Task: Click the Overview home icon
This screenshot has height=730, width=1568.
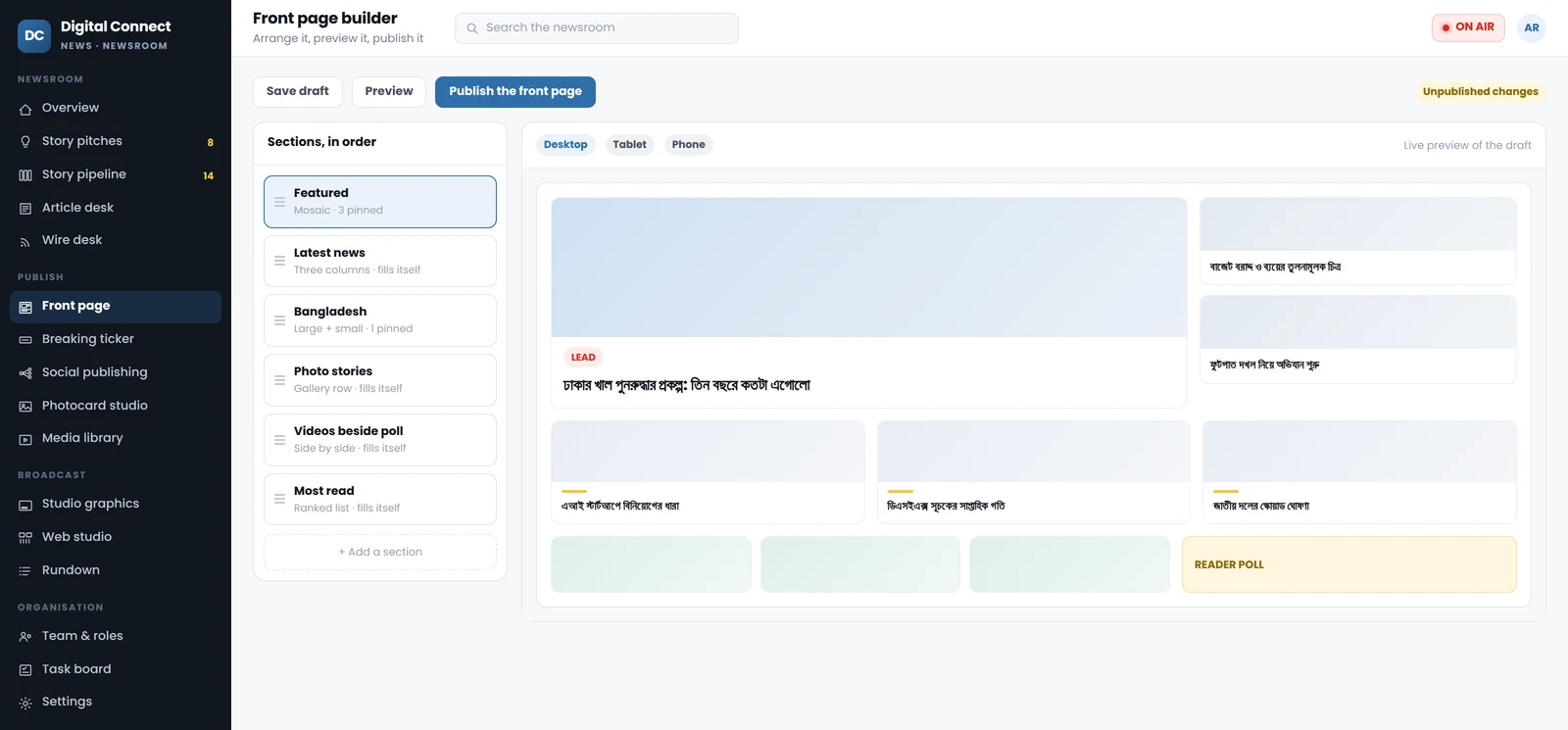Action: point(25,109)
